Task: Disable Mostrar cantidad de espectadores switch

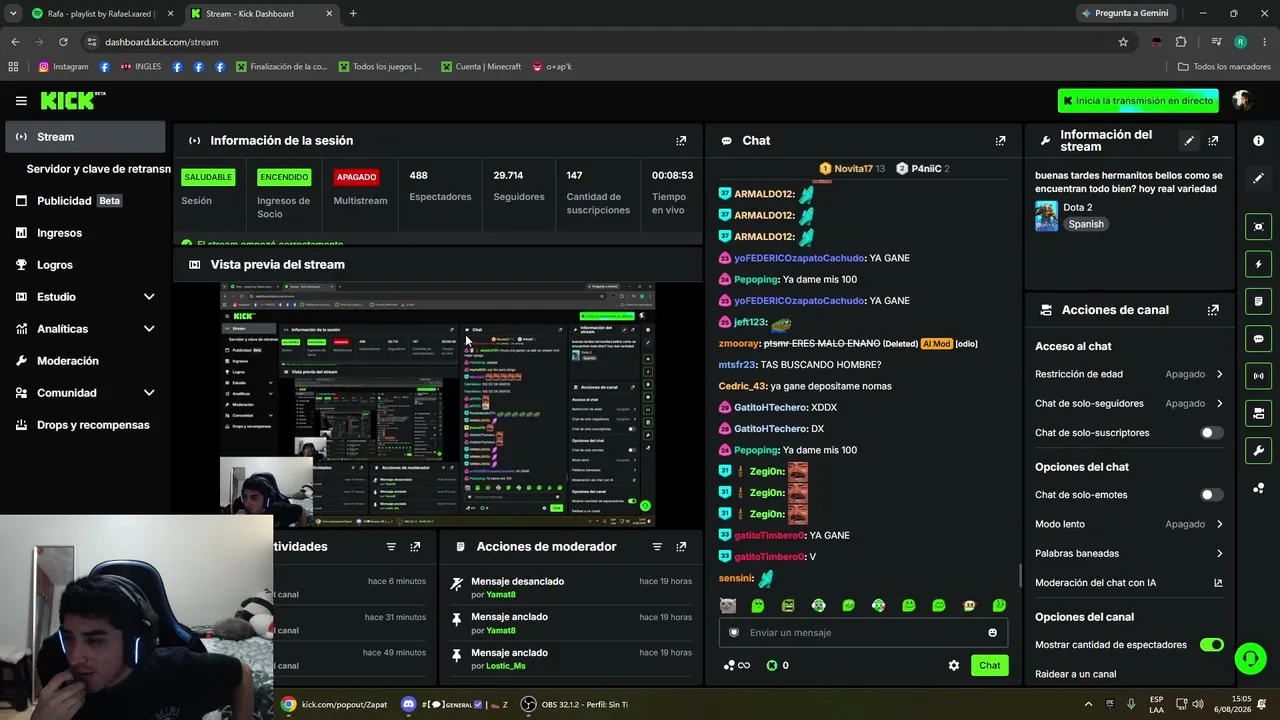Action: point(1211,645)
